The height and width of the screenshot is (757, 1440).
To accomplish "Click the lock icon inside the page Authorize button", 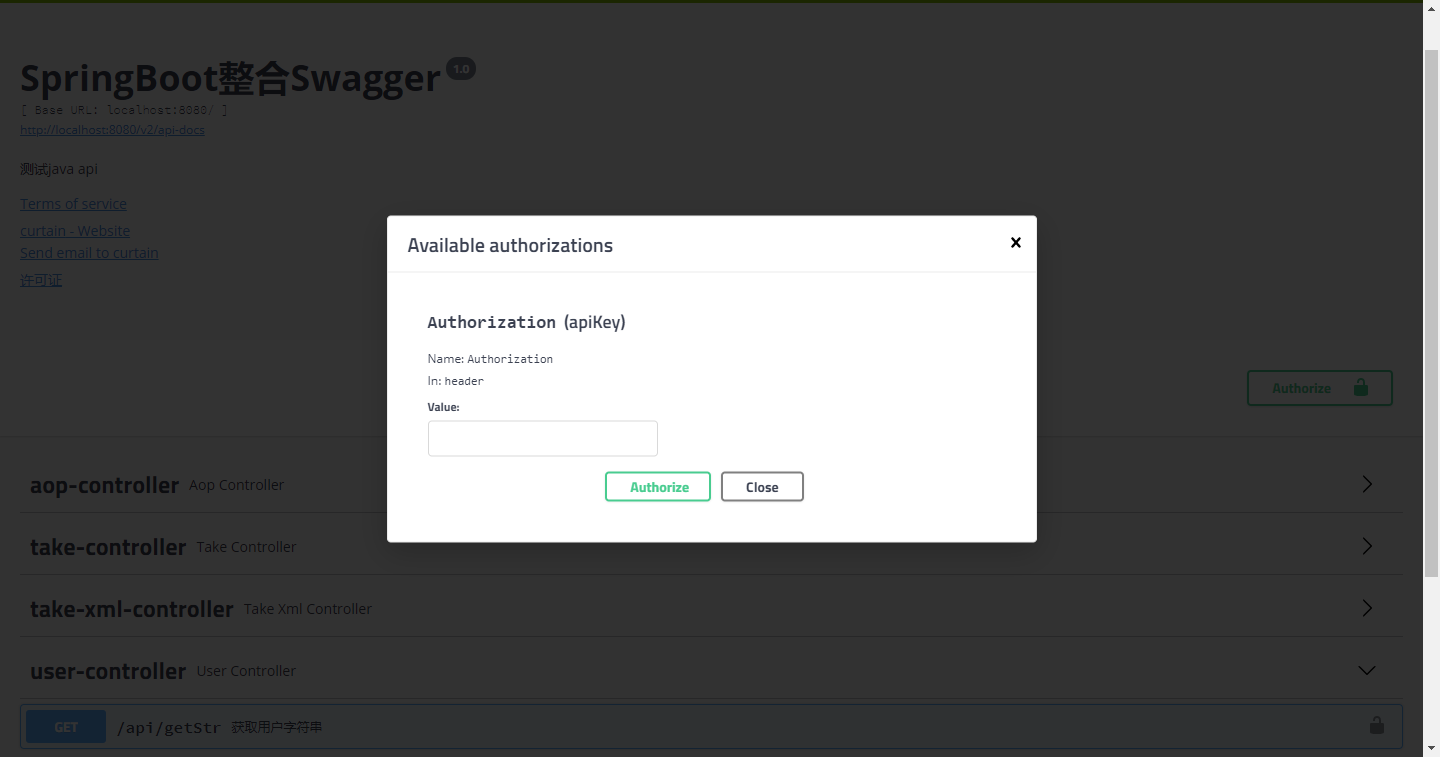I will click(1360, 387).
